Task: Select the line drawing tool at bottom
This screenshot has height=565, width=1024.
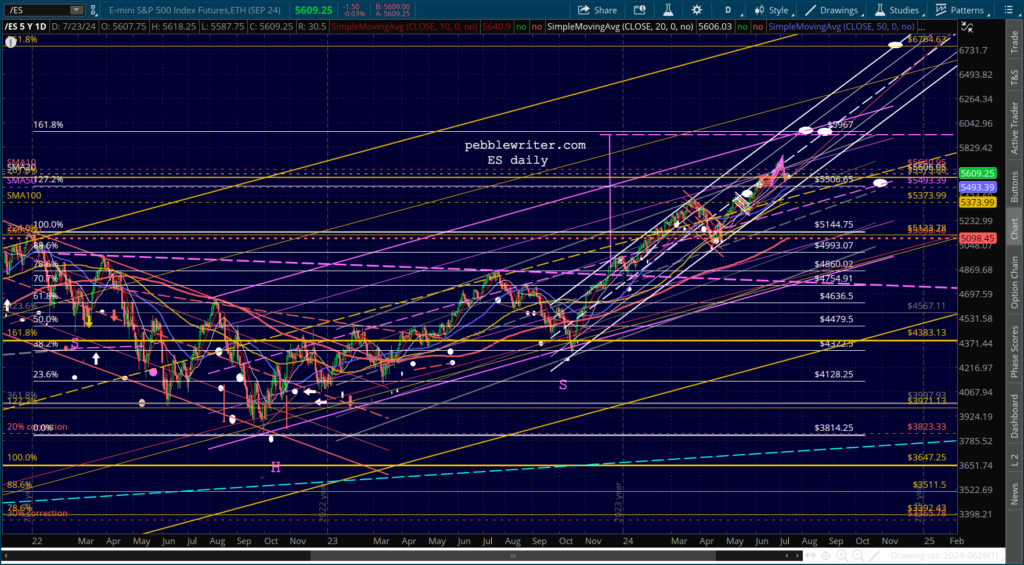Action: (874, 556)
